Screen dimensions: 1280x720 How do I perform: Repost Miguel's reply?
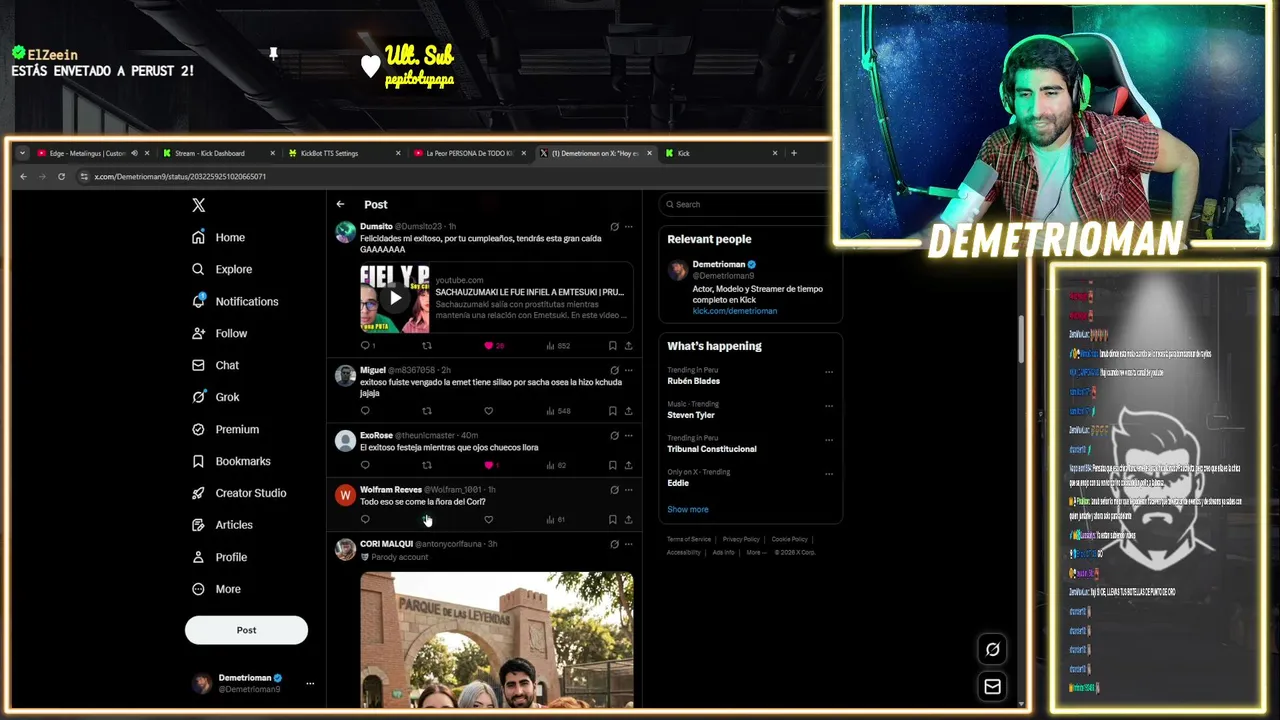coord(427,411)
